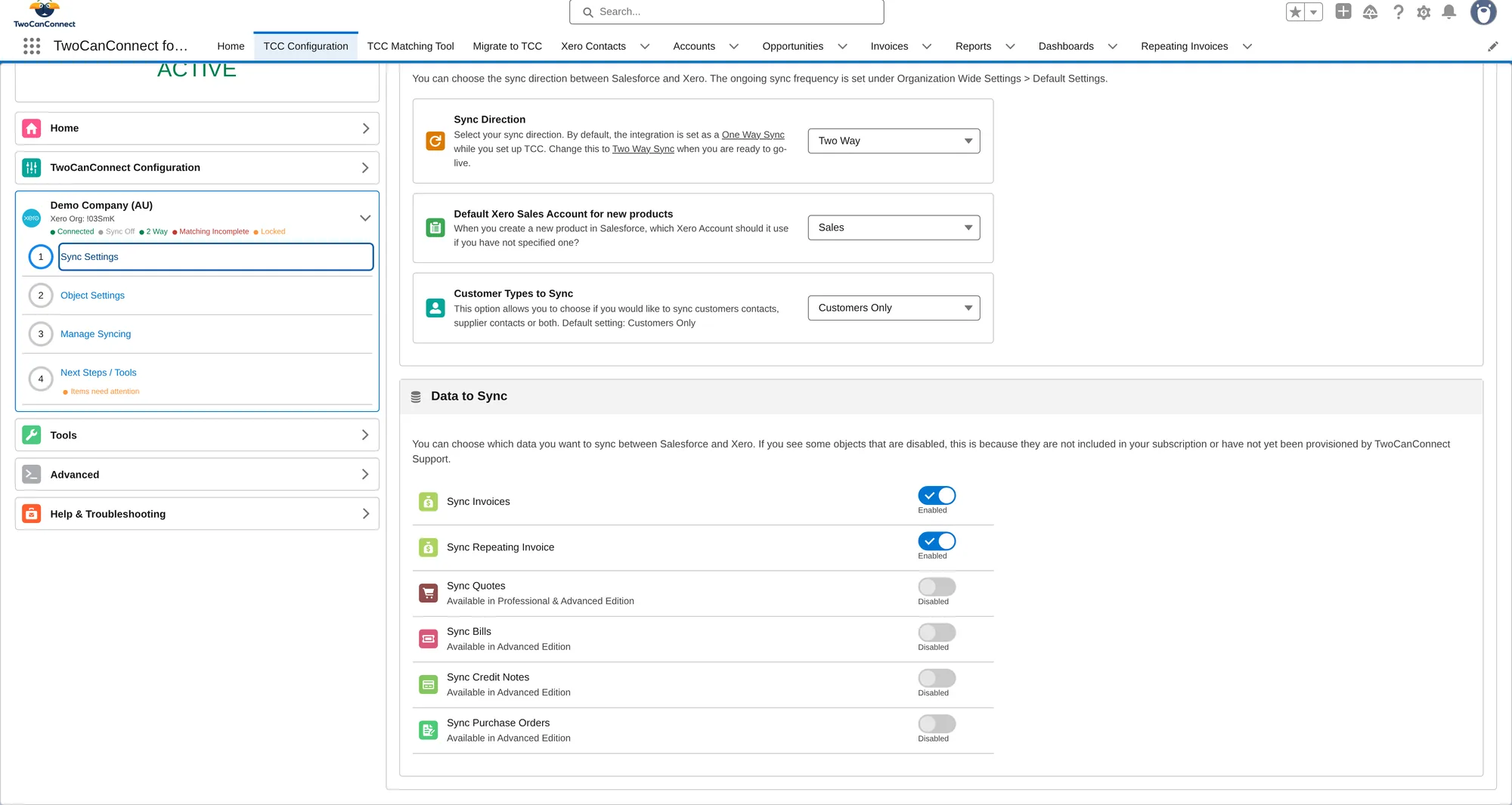Click the Customer Types to Sync icon
This screenshot has width=1512, height=805.
pyautogui.click(x=435, y=308)
